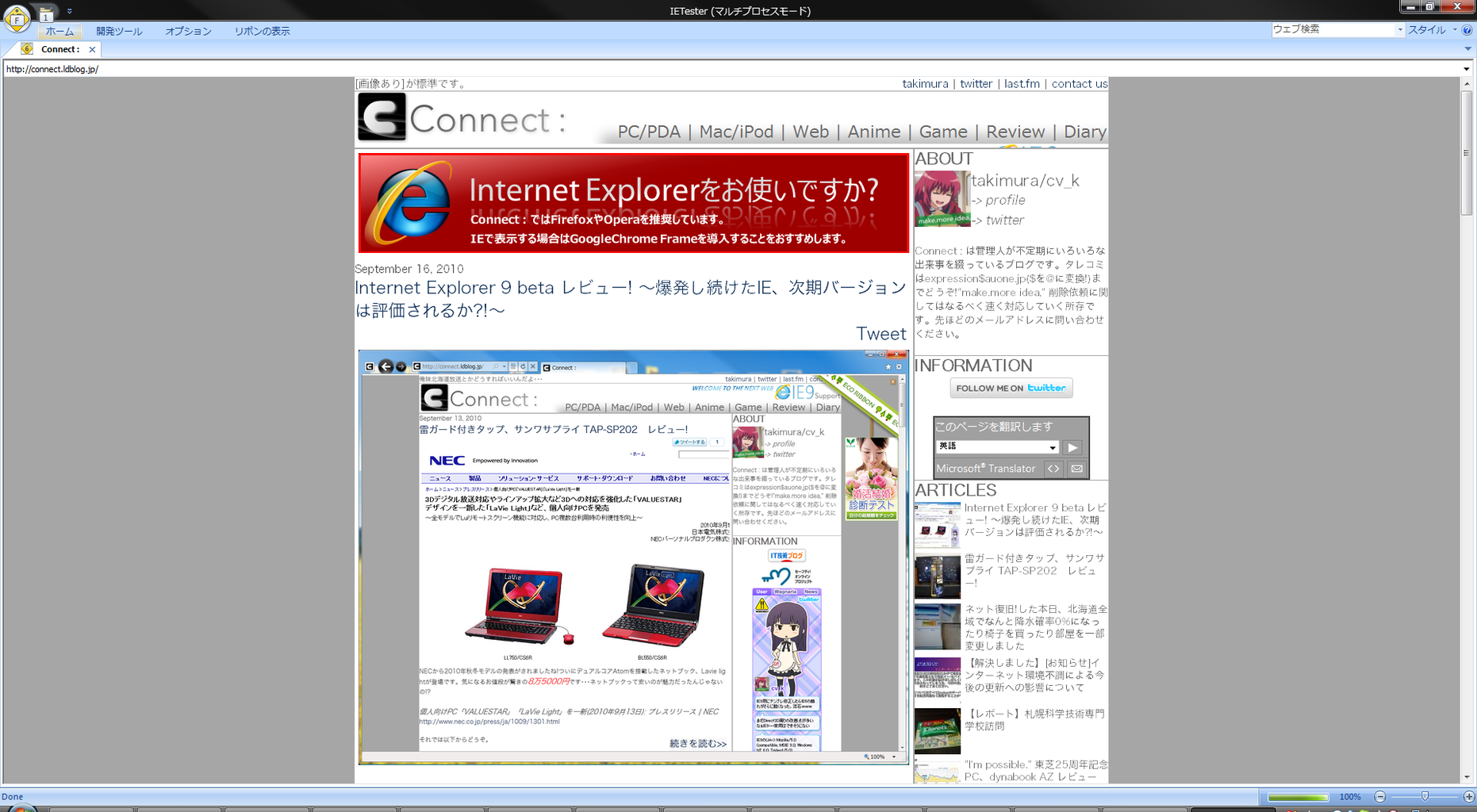Open the translator language dropdown showing 英語
This screenshot has height=812, width=1477.
[x=998, y=446]
